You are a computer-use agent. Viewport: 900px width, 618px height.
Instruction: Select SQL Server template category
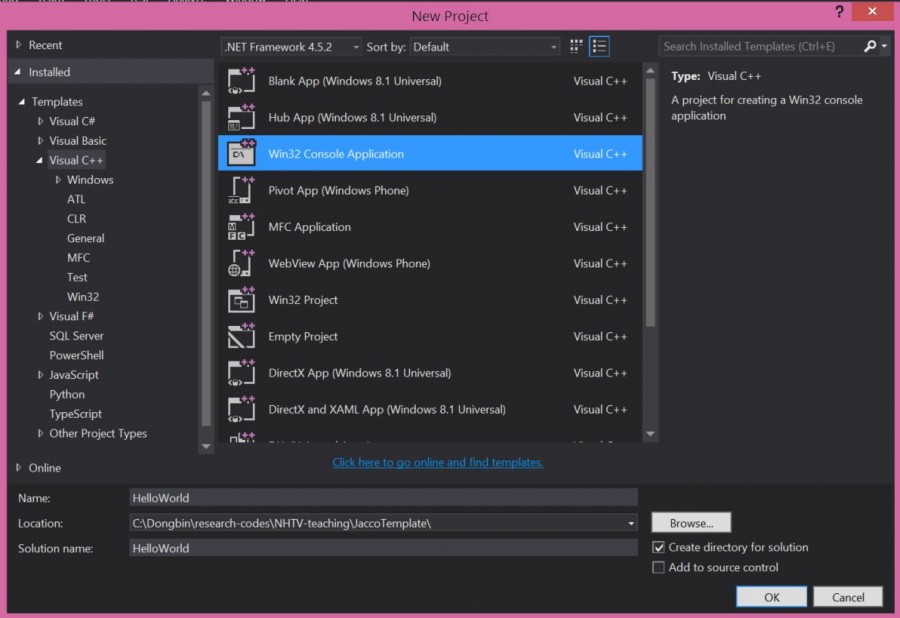pyautogui.click(x=76, y=336)
